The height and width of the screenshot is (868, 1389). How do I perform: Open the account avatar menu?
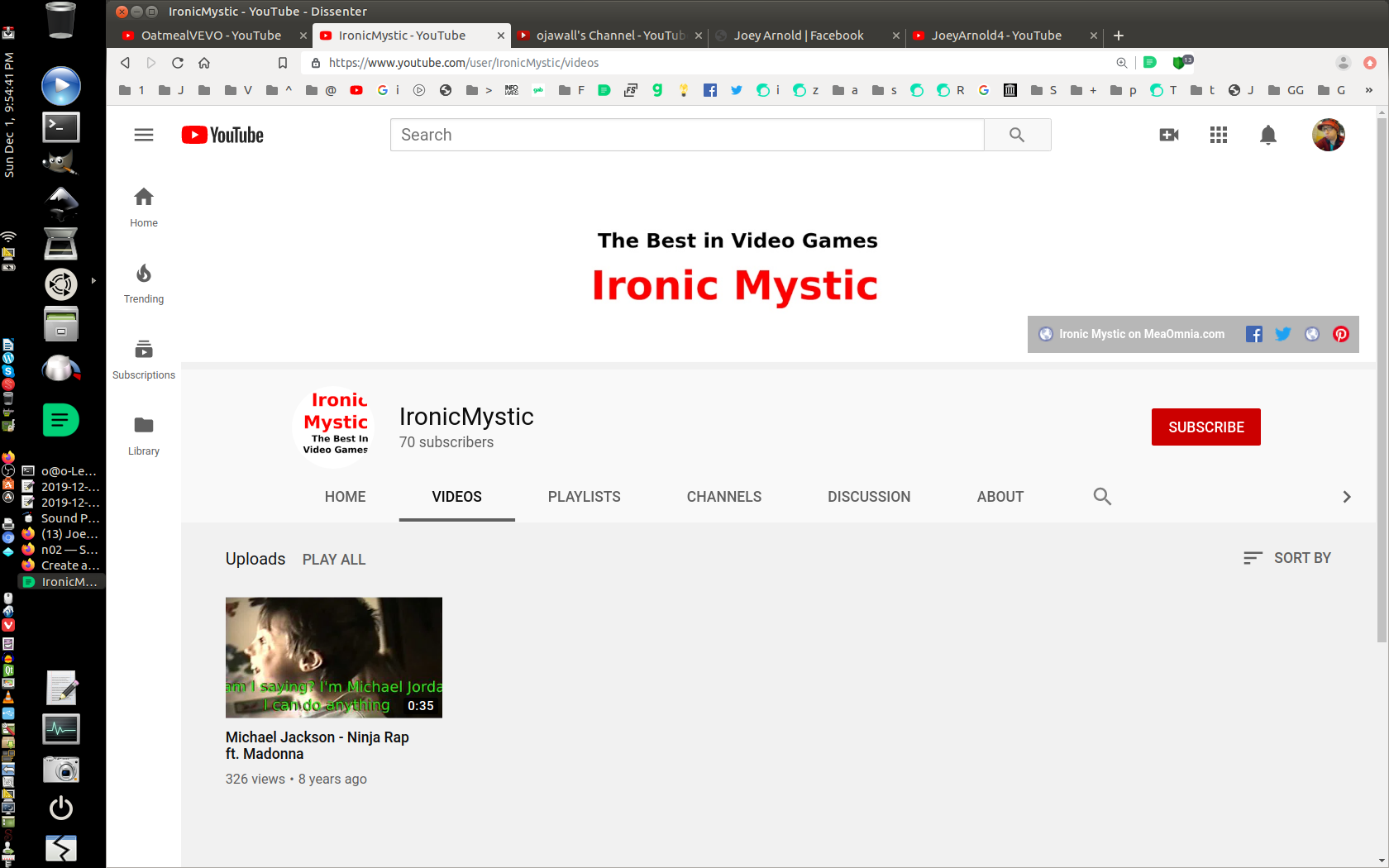point(1329,135)
